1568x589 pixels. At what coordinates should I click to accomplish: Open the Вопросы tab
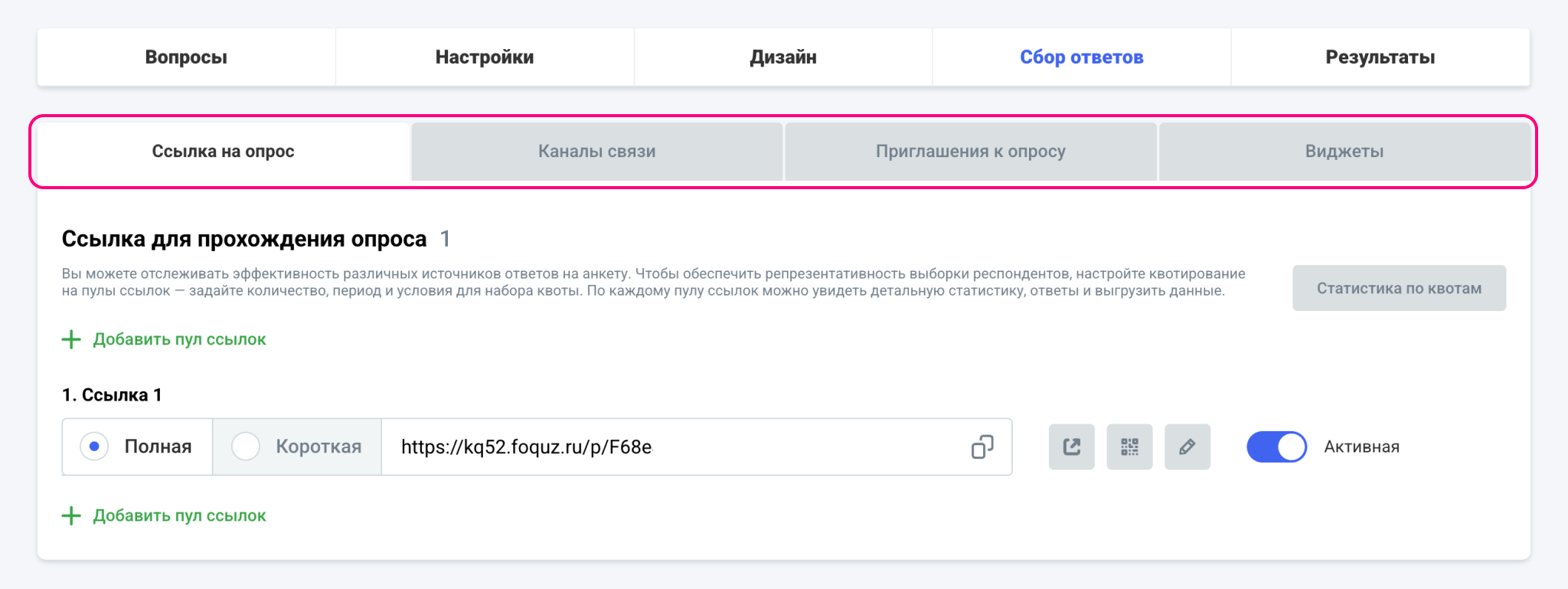(x=186, y=57)
